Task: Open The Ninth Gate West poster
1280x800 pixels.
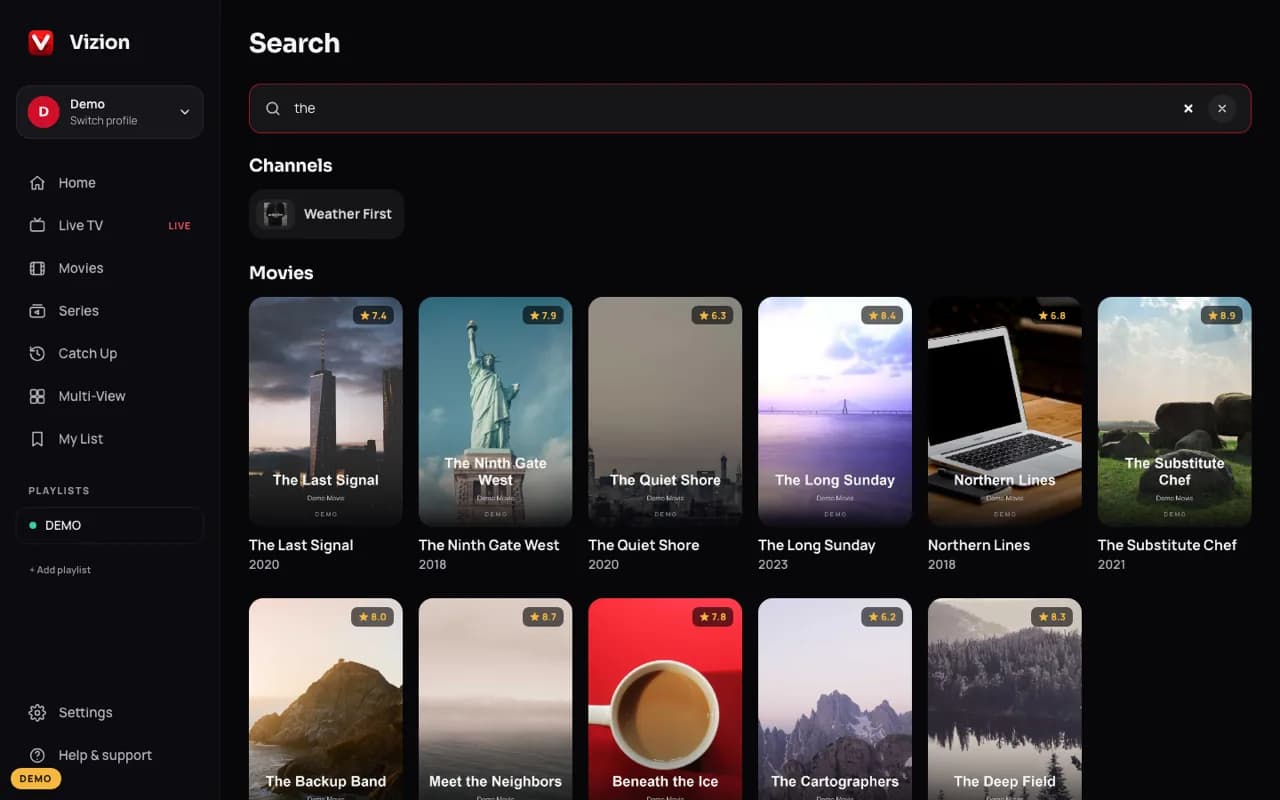Action: click(496, 412)
